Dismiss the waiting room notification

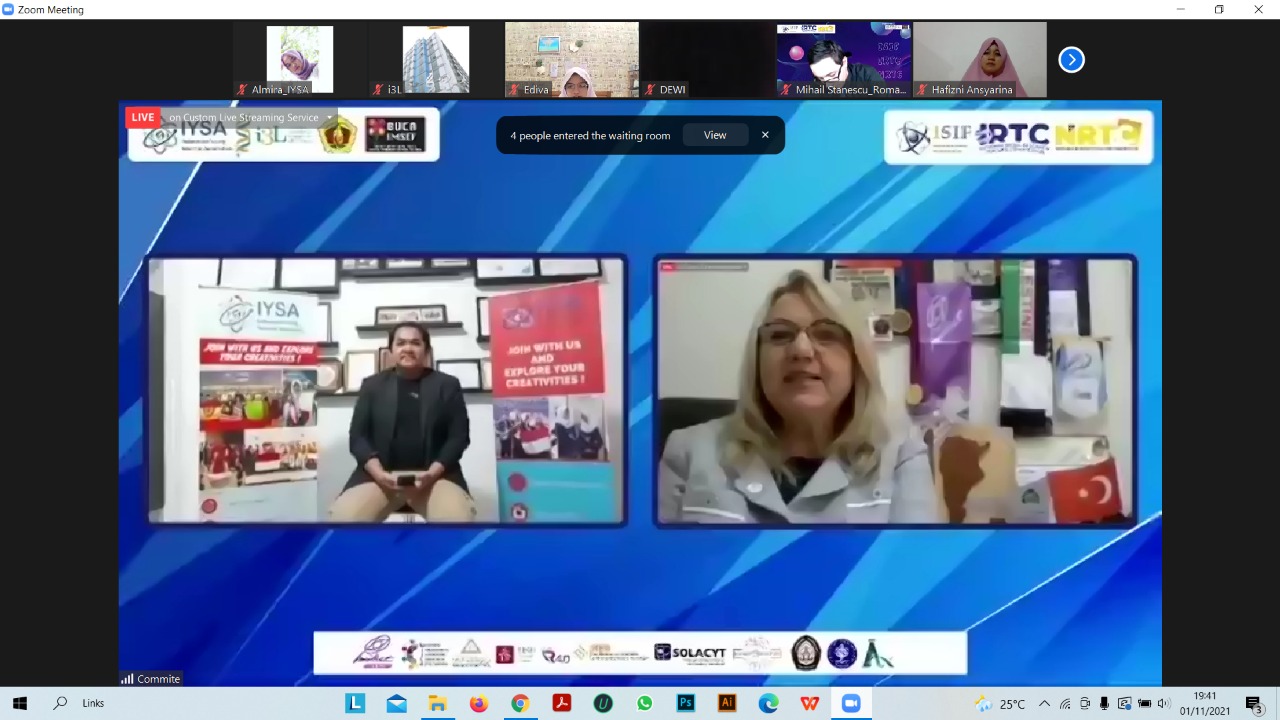(x=765, y=135)
